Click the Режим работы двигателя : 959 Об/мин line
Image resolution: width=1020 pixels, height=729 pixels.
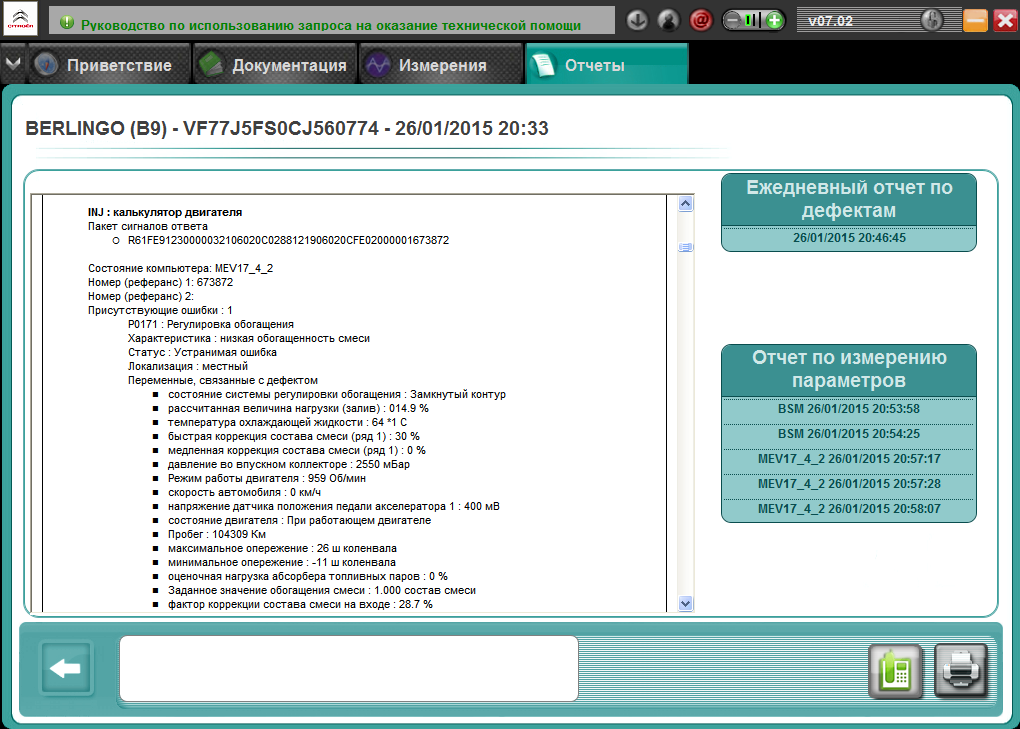point(267,478)
